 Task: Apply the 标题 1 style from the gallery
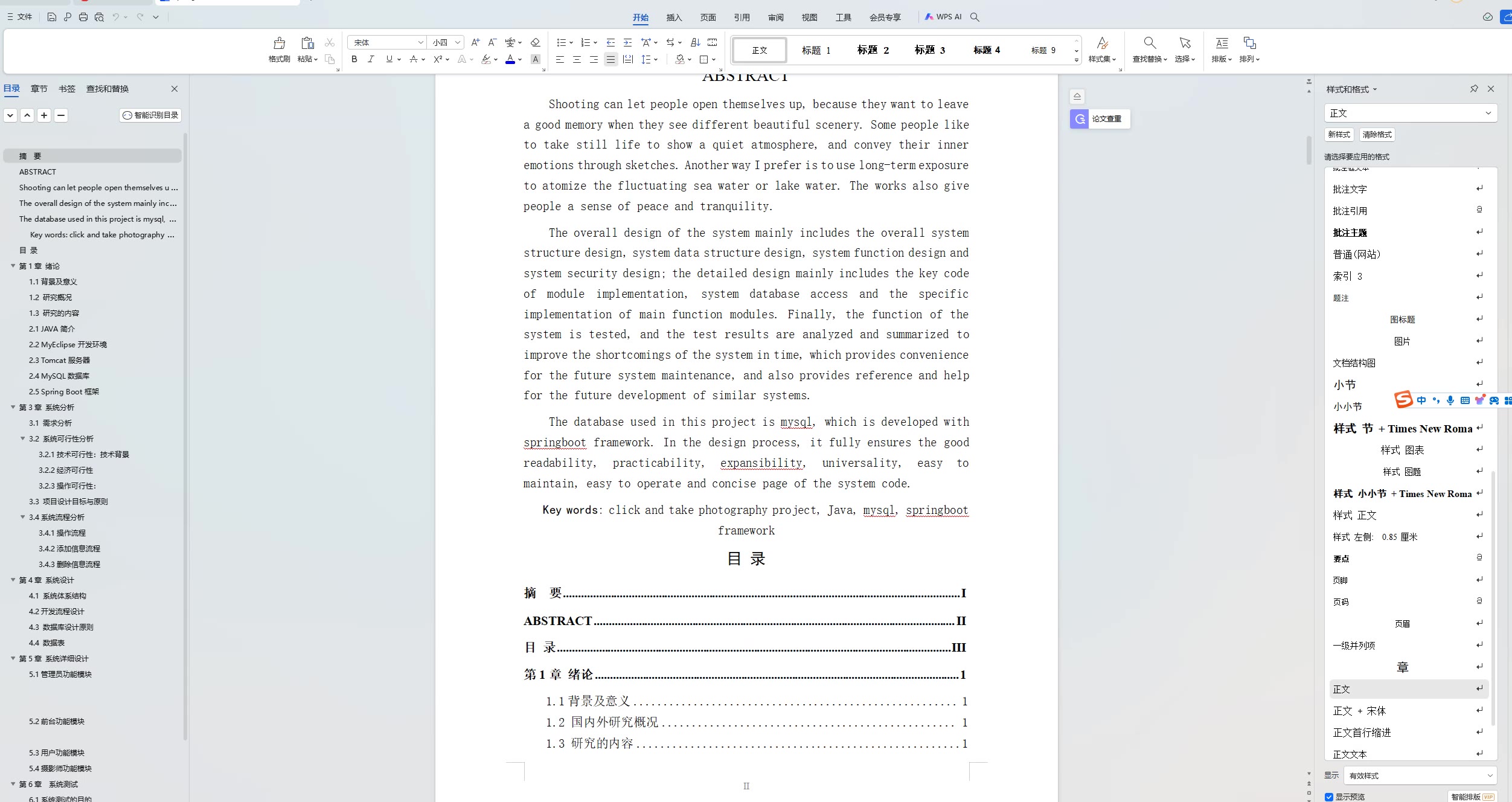[816, 50]
